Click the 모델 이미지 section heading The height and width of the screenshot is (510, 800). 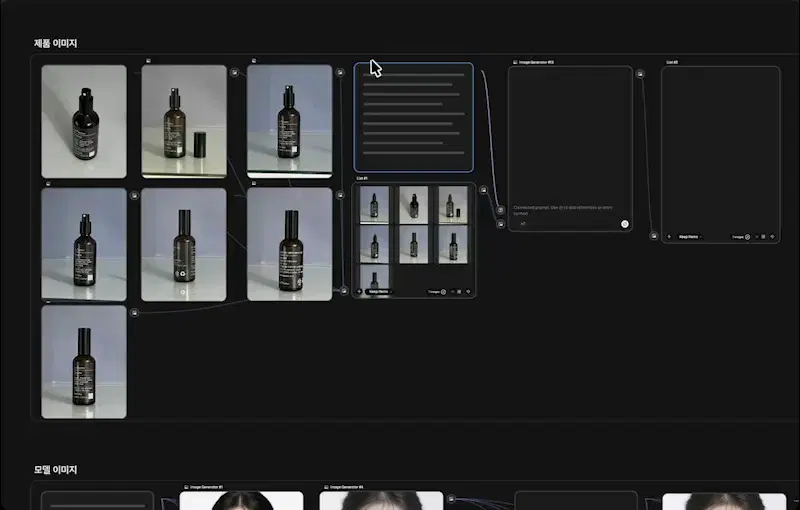point(55,470)
